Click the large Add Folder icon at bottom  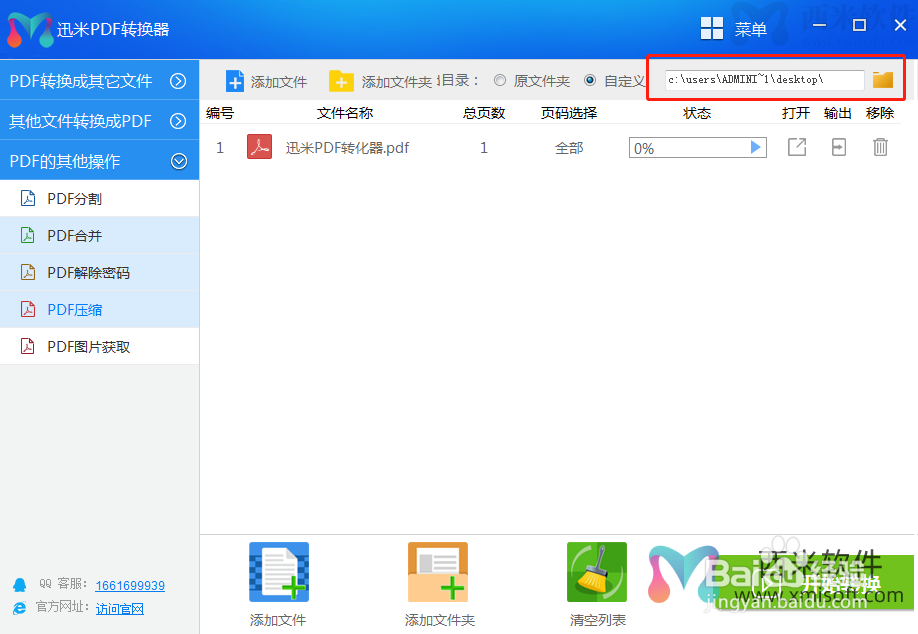click(438, 572)
